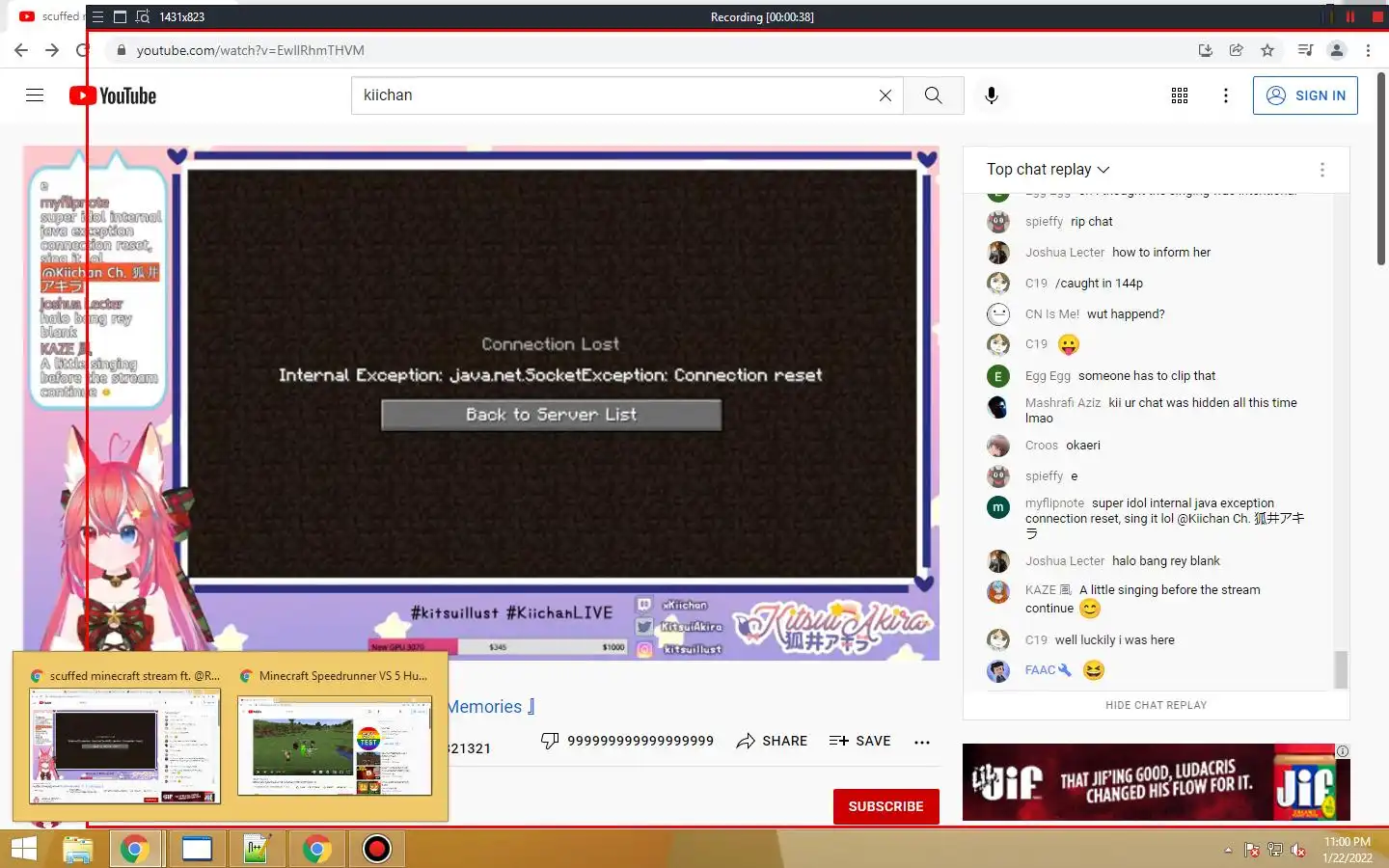
Task: Click the dislike thumbs-down icon
Action: click(x=550, y=741)
